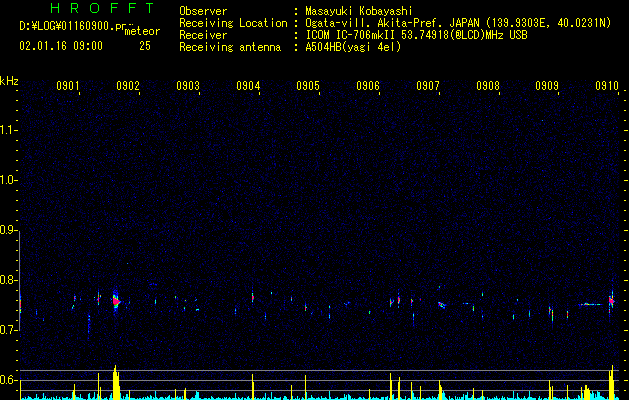The height and width of the screenshot is (400, 629).
Task: Click the HROFFT title text
Action: coord(102,8)
